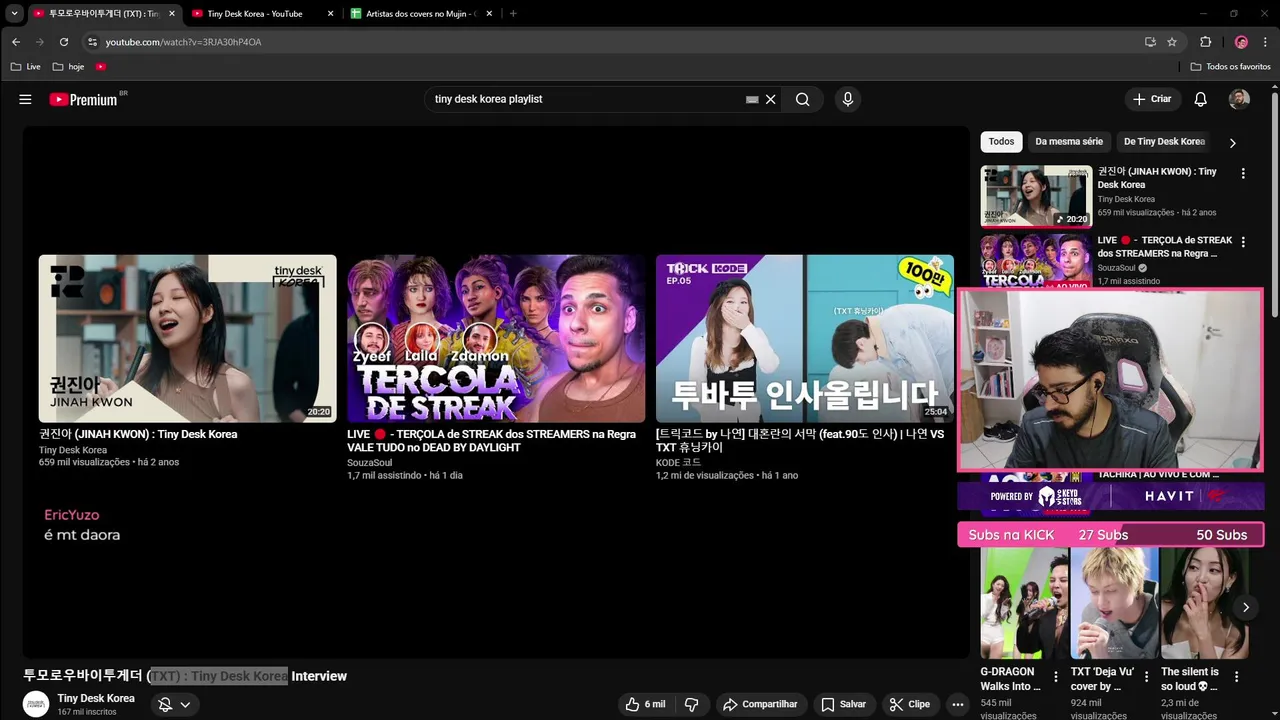This screenshot has width=1280, height=720.
Task: Open the account avatar menu in YouTube
Action: [1239, 99]
